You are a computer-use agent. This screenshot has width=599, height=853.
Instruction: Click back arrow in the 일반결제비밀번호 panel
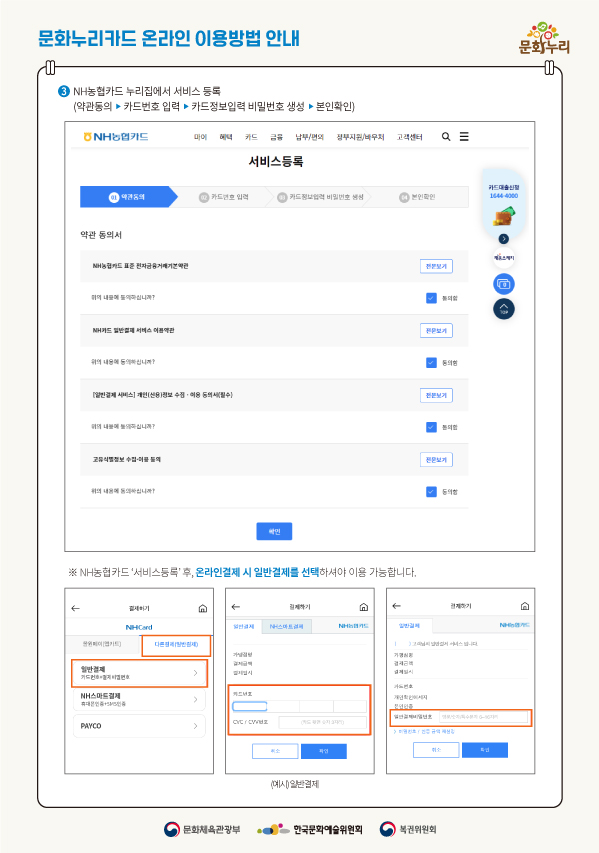coord(397,605)
